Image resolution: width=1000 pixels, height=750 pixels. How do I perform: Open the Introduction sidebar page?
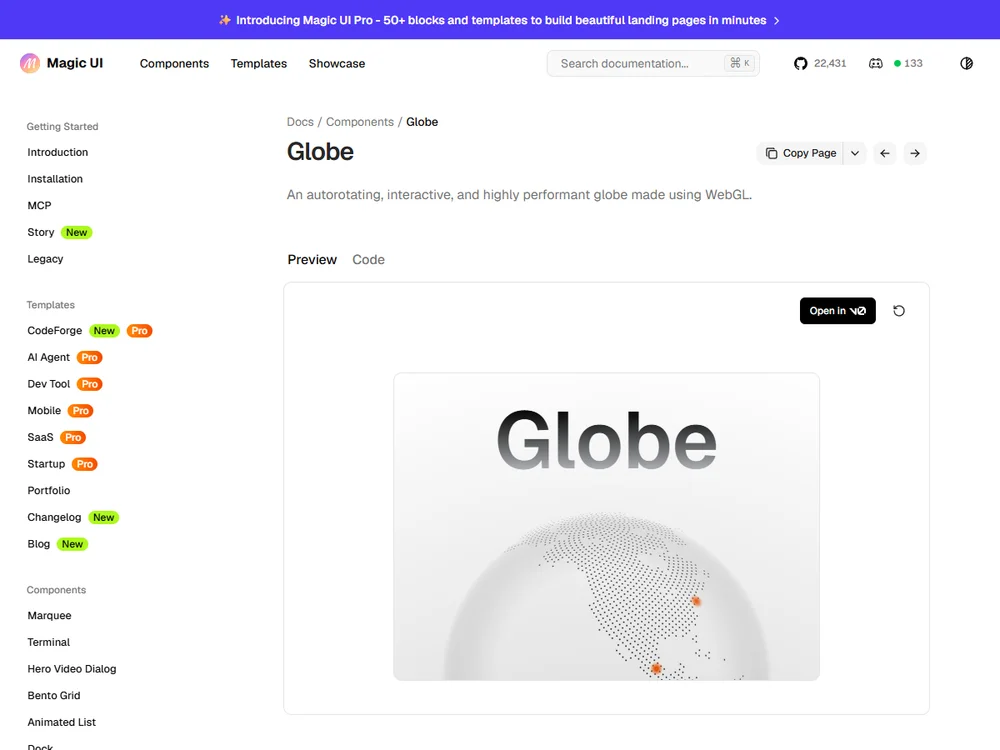[57, 152]
